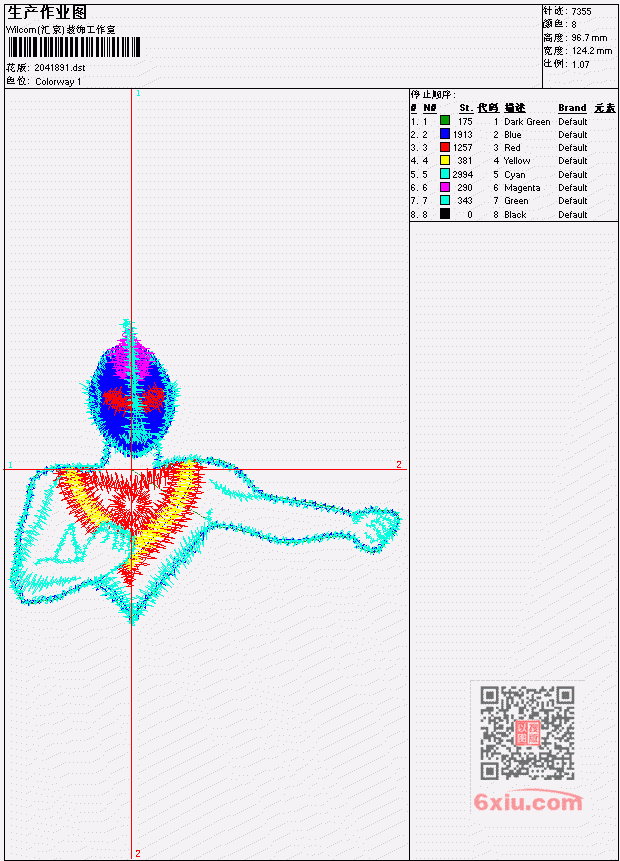
Task: Click stitch count 2994 for Cyan
Action: pos(462,175)
